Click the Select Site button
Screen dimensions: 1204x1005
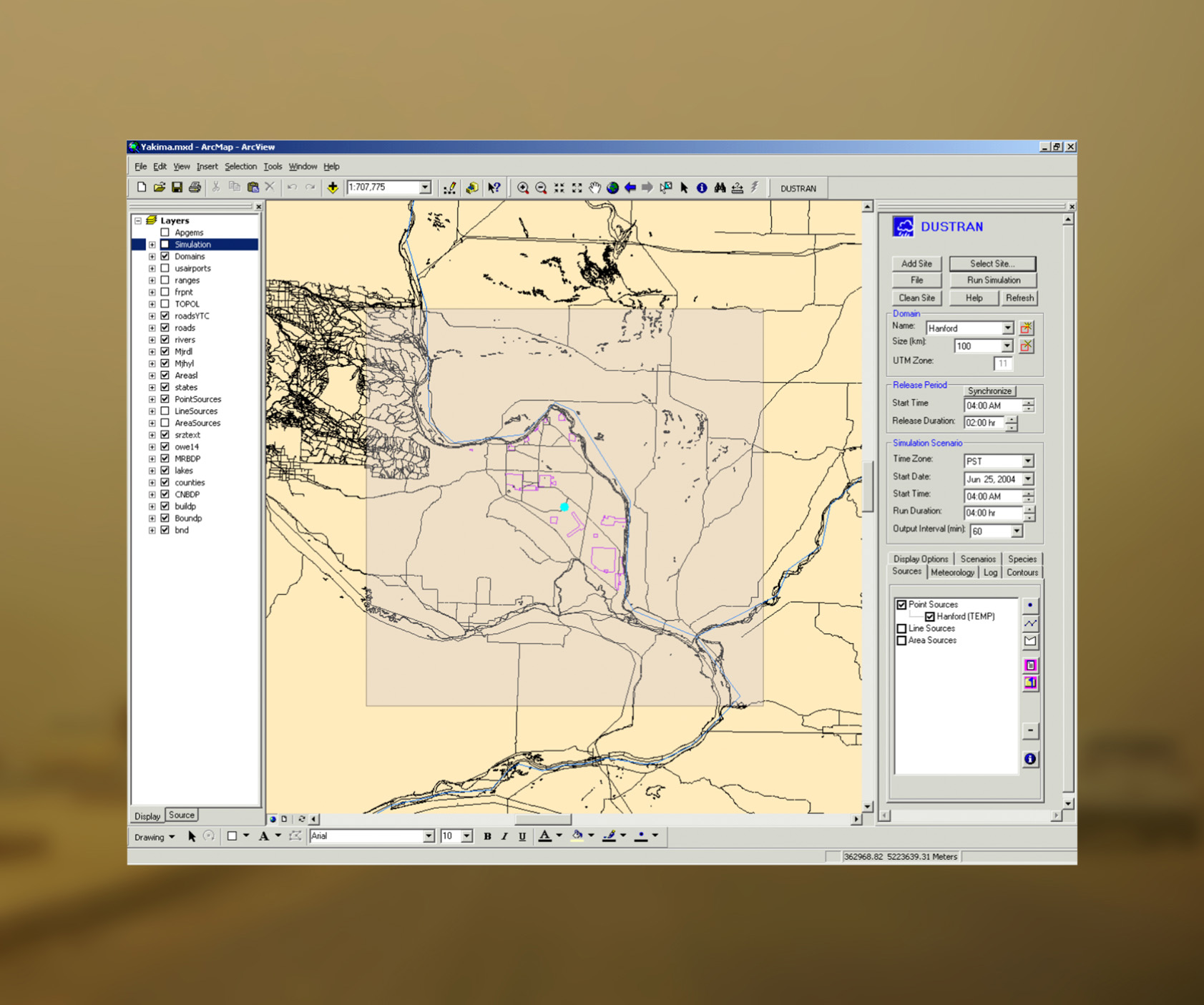992,263
